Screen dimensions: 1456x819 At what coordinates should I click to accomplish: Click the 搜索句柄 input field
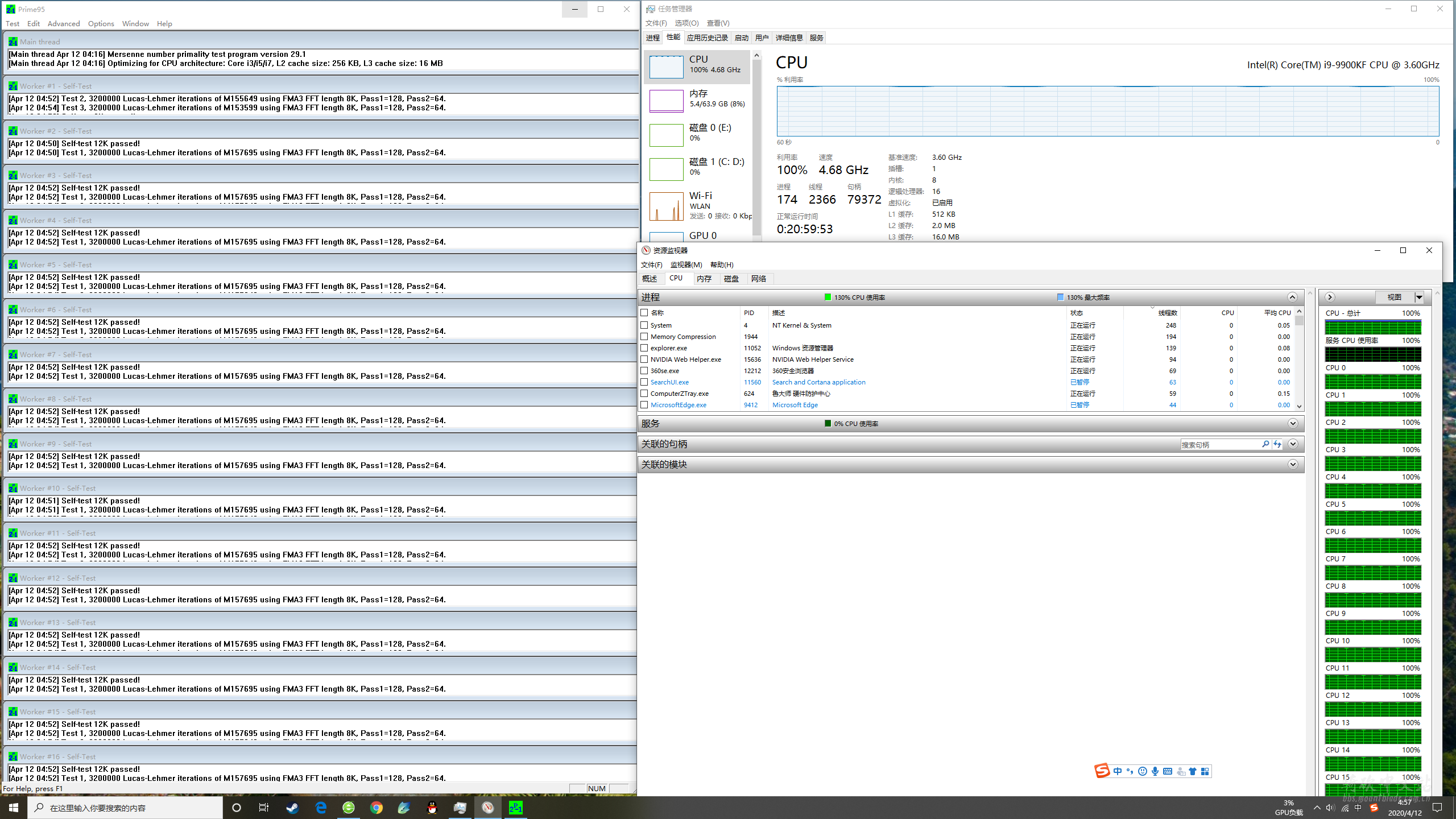tap(1220, 445)
